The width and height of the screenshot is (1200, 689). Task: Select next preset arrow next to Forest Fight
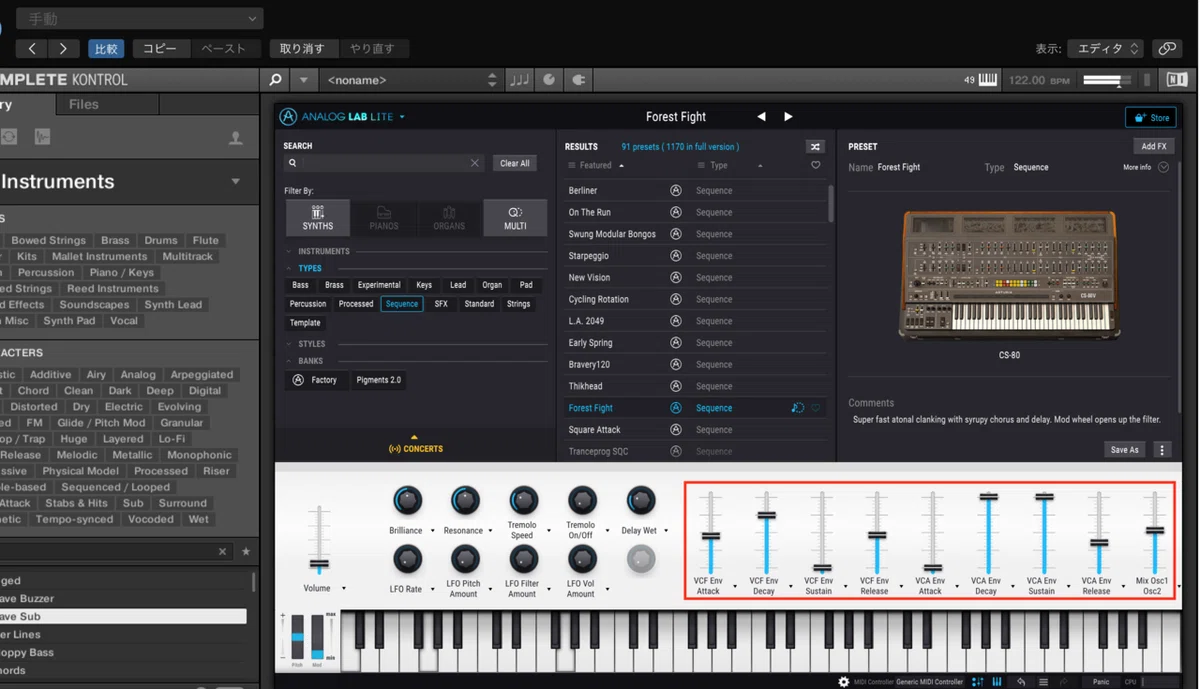788,117
